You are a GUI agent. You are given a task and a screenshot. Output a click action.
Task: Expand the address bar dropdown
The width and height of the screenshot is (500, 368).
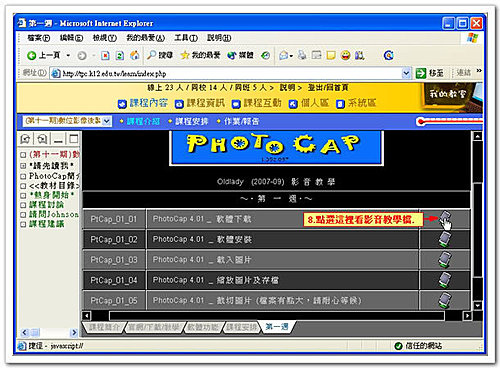(x=406, y=73)
